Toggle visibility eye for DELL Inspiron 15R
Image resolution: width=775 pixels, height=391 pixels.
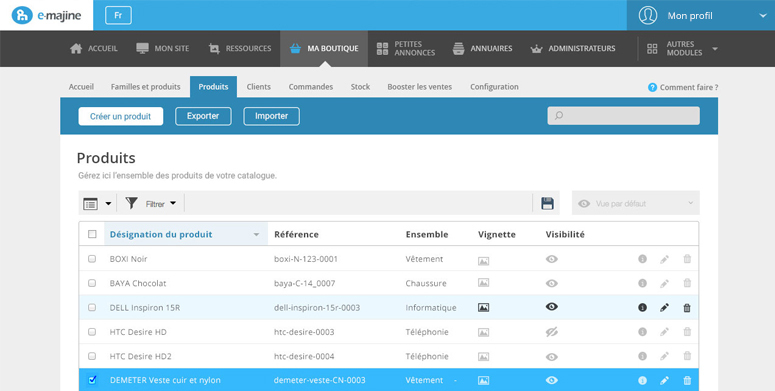(552, 306)
